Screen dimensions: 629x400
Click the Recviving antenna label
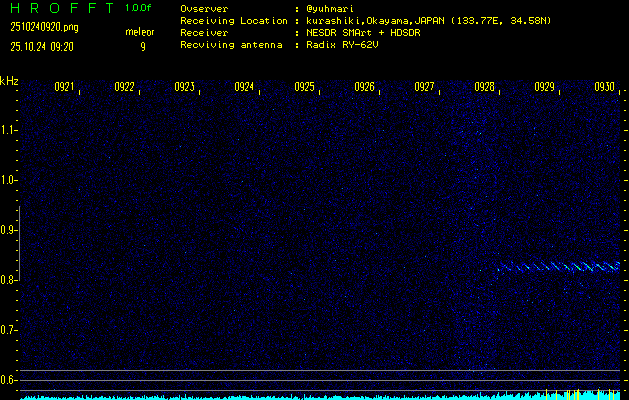point(231,45)
